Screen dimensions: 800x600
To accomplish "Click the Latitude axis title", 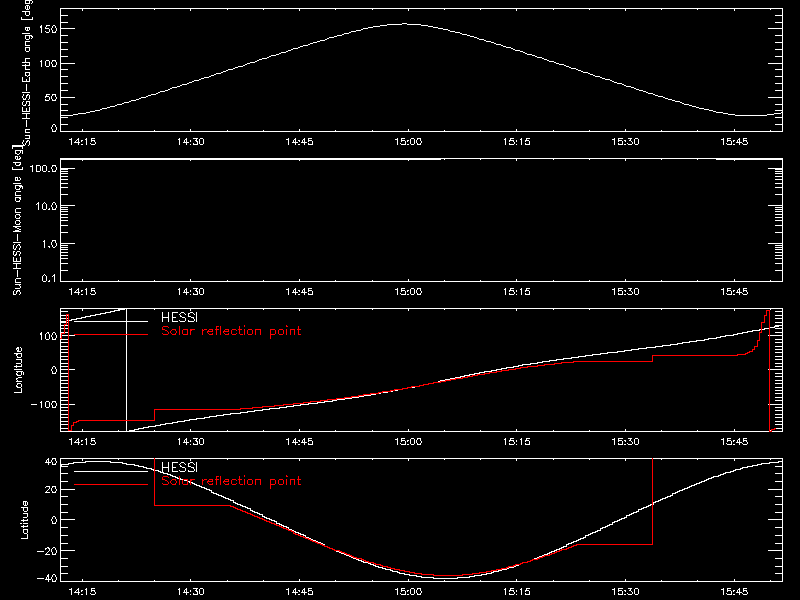I will [x=24, y=520].
